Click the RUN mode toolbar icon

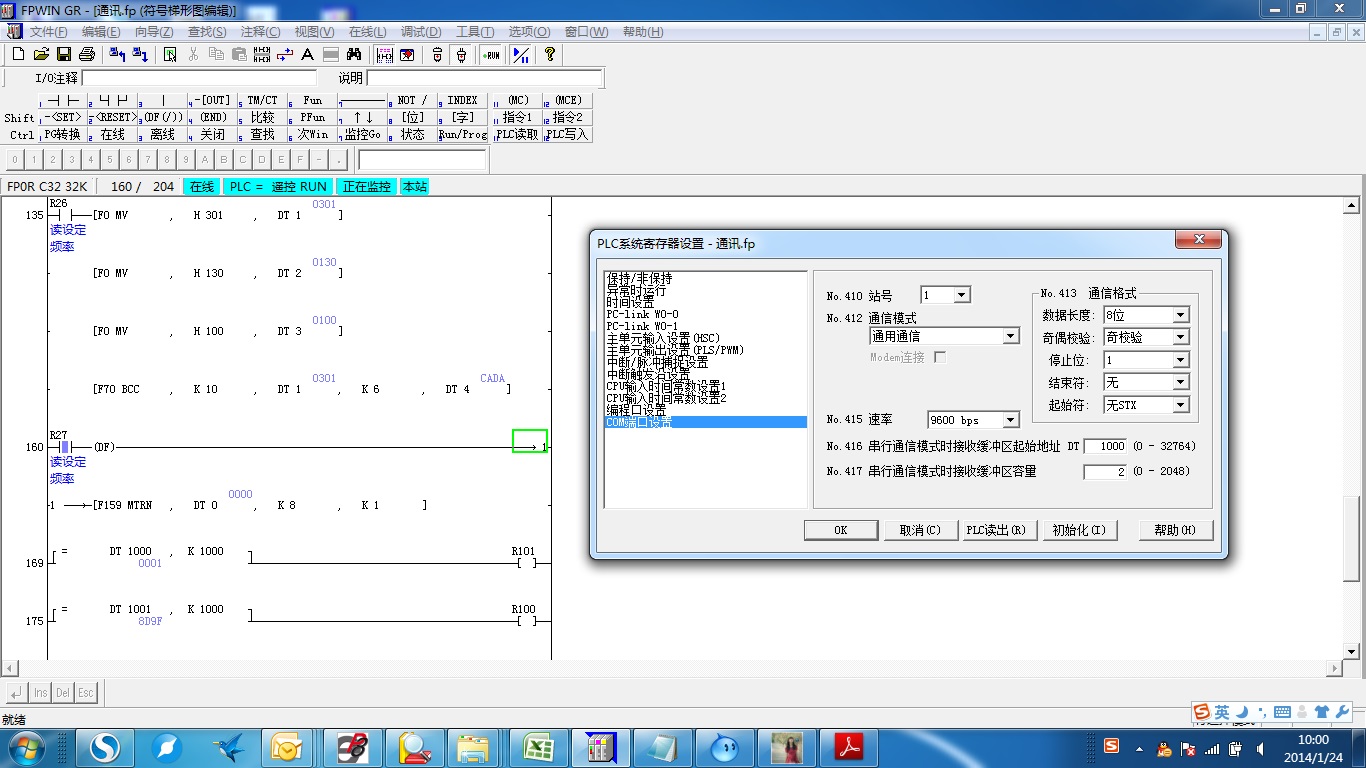coord(491,55)
